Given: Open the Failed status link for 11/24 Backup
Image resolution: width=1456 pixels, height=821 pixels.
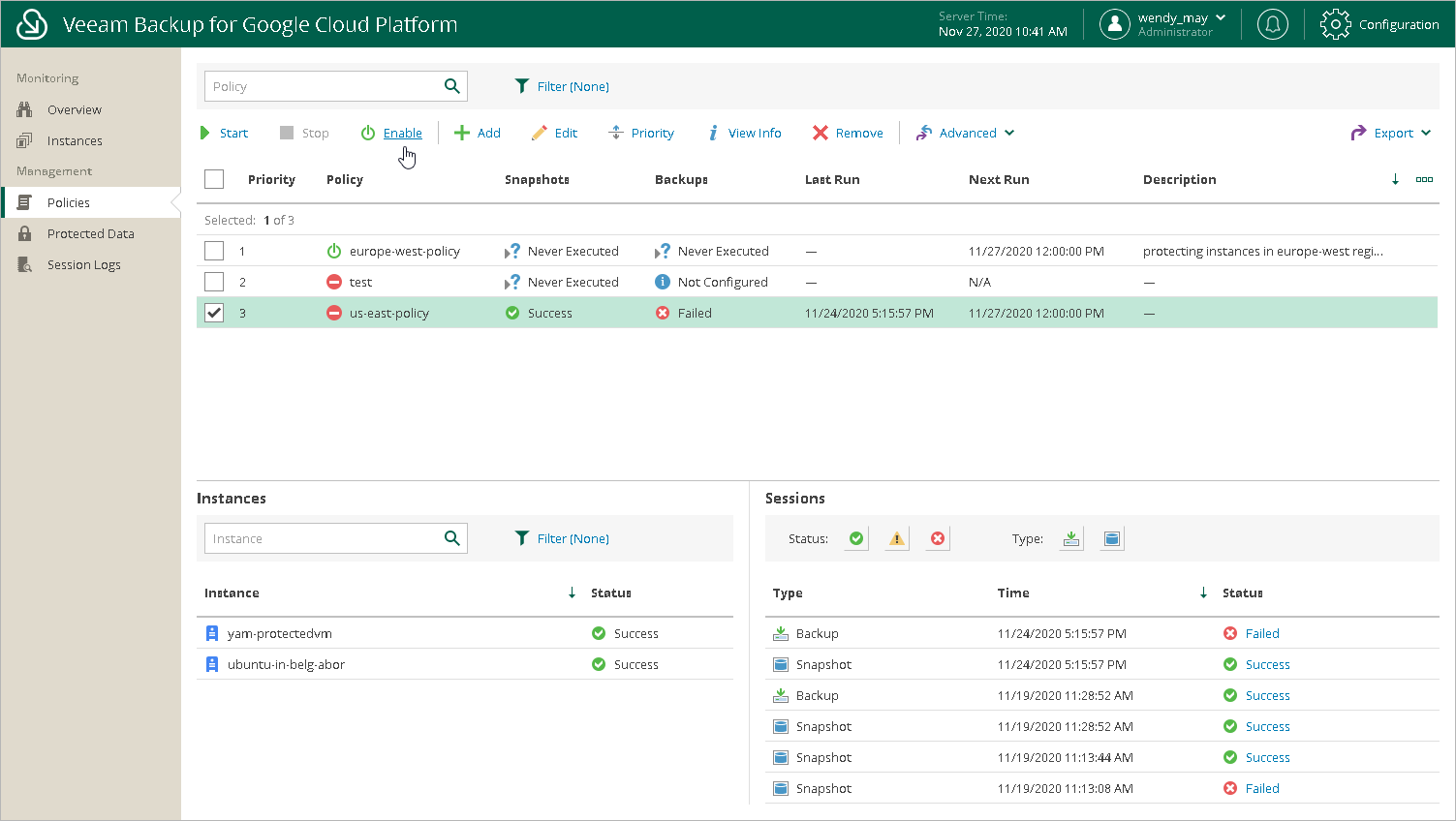Looking at the screenshot, I should 1261,633.
